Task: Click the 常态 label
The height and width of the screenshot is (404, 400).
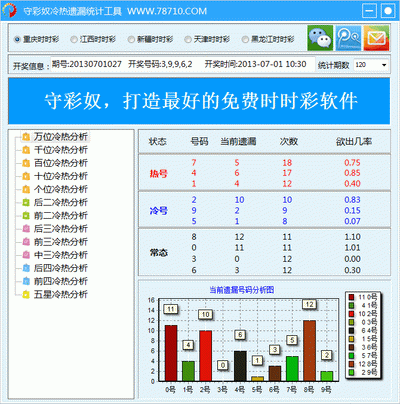Action: 158,253
